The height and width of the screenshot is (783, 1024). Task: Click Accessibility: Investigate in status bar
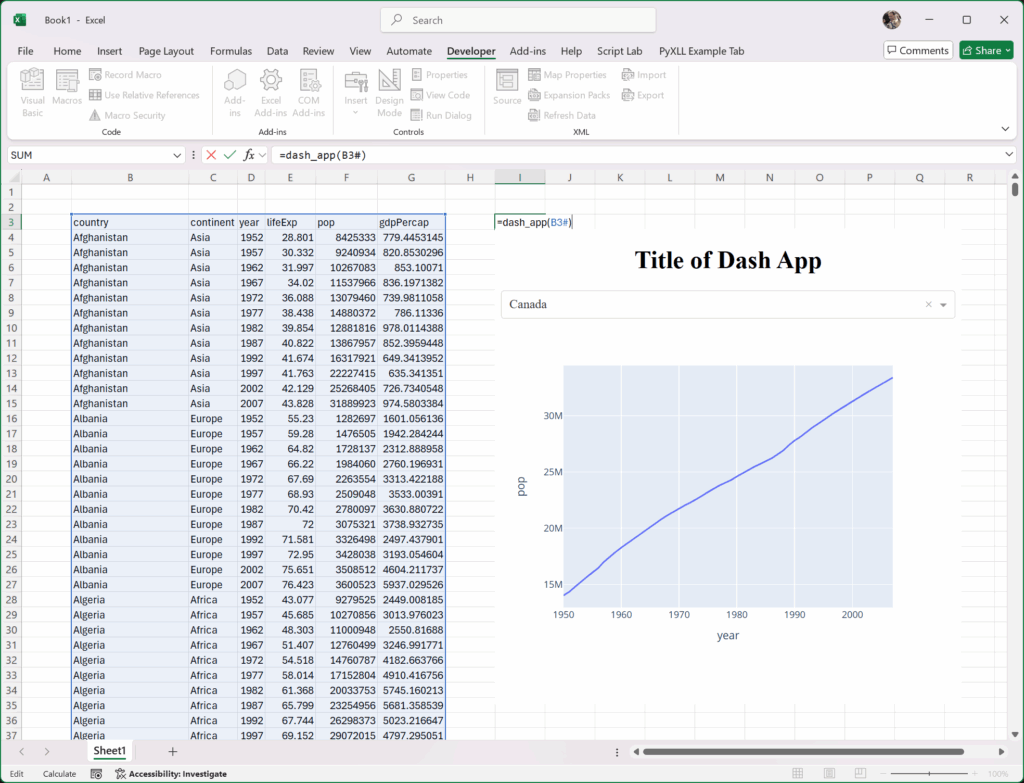coord(170,773)
